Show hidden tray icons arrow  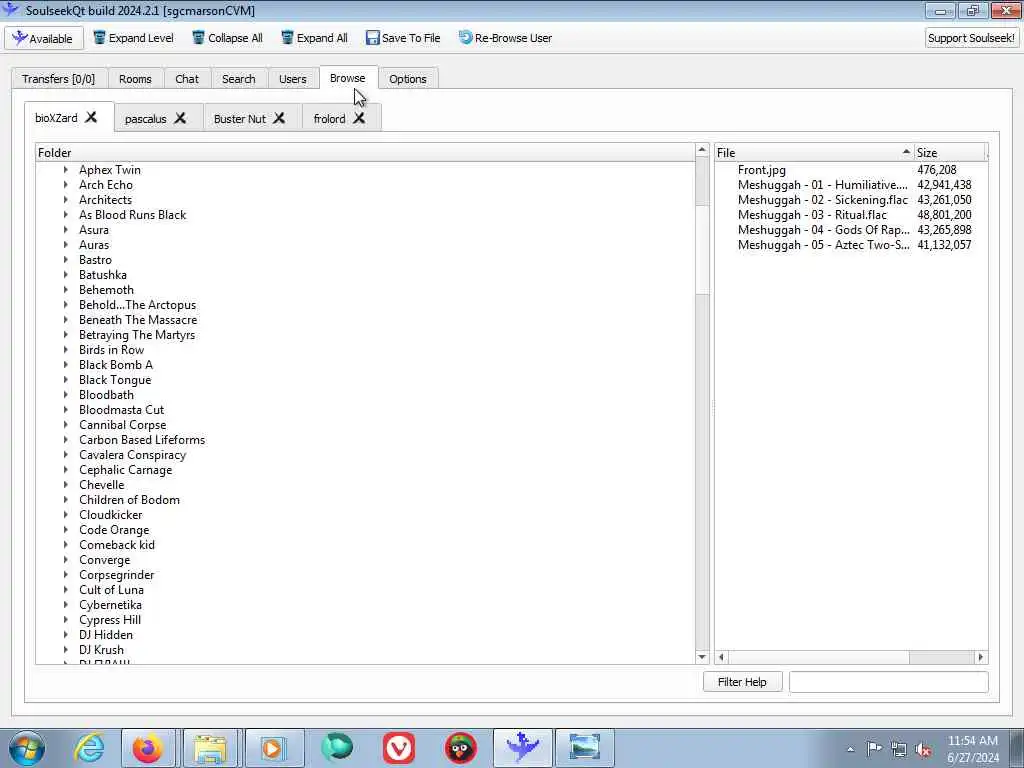click(x=850, y=750)
